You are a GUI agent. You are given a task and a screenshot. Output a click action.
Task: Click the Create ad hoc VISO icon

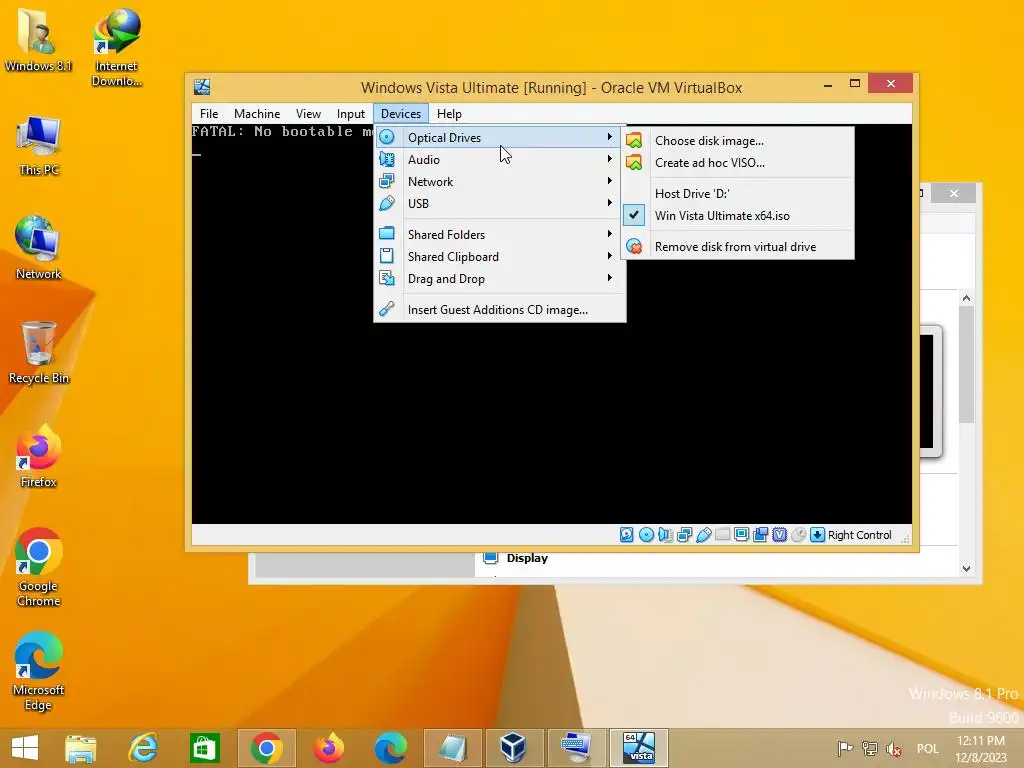(633, 163)
